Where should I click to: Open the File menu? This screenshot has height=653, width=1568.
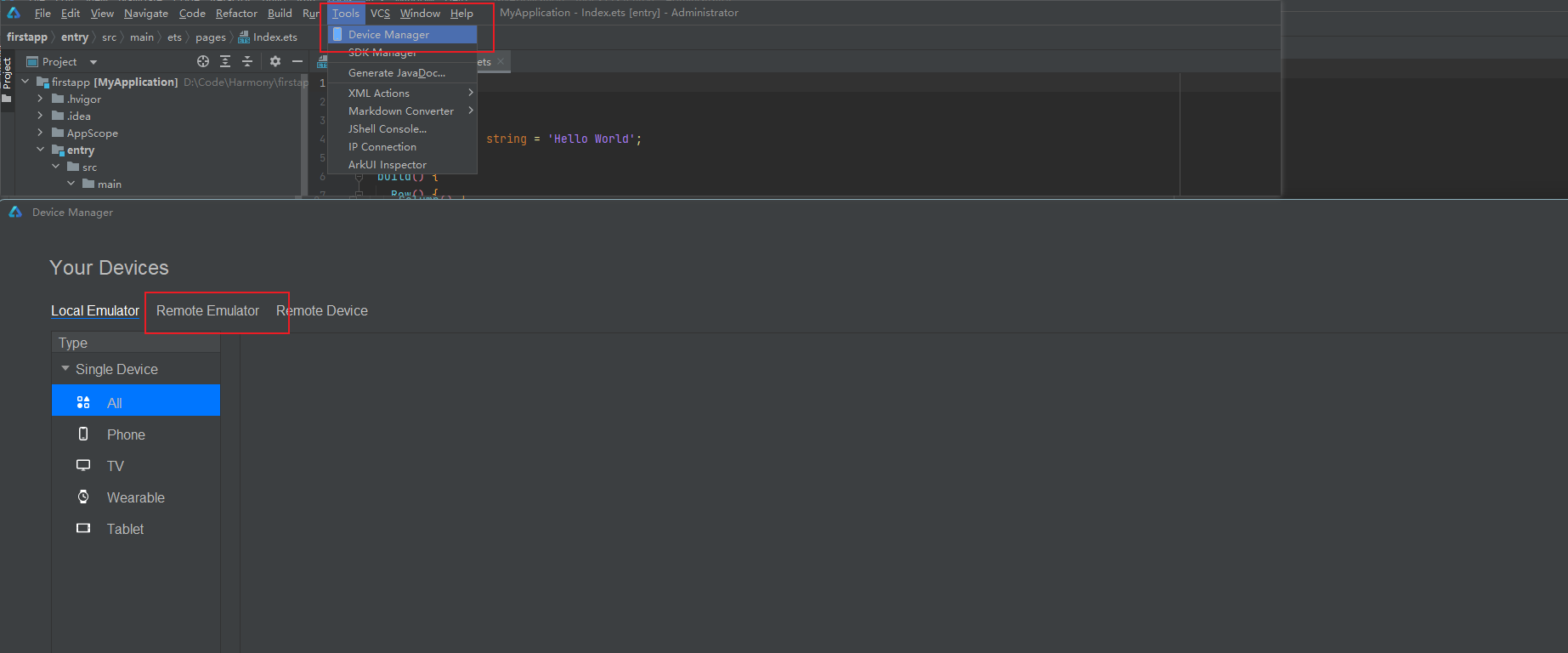(x=42, y=14)
